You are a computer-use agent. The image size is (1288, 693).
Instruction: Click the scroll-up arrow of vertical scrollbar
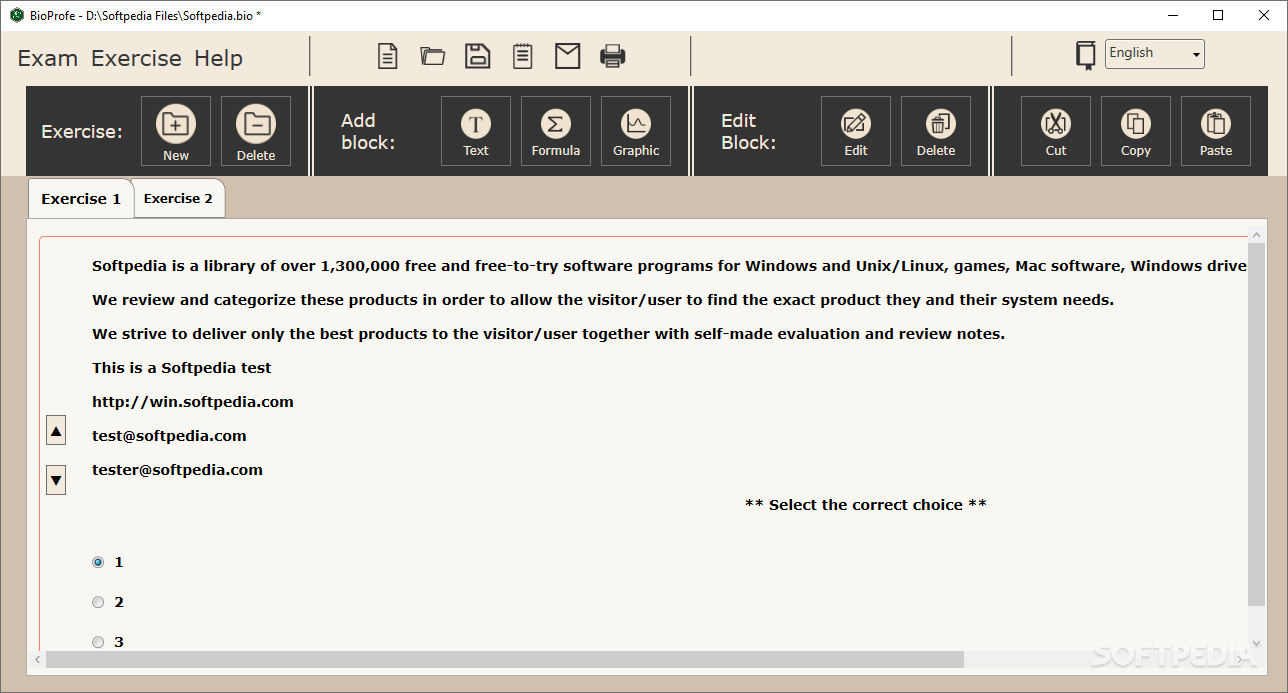pyautogui.click(x=1257, y=233)
